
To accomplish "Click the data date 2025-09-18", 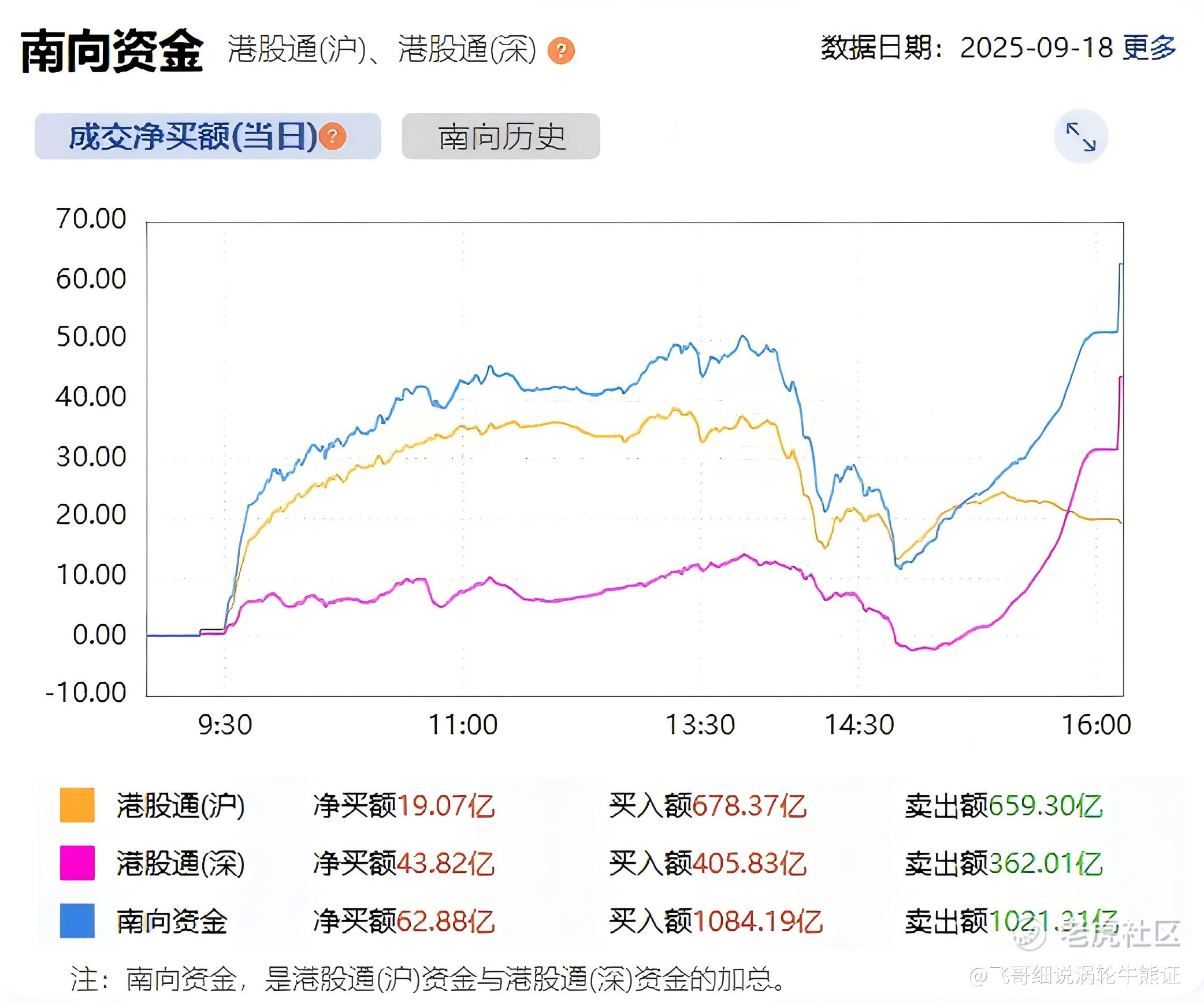I will (1036, 47).
